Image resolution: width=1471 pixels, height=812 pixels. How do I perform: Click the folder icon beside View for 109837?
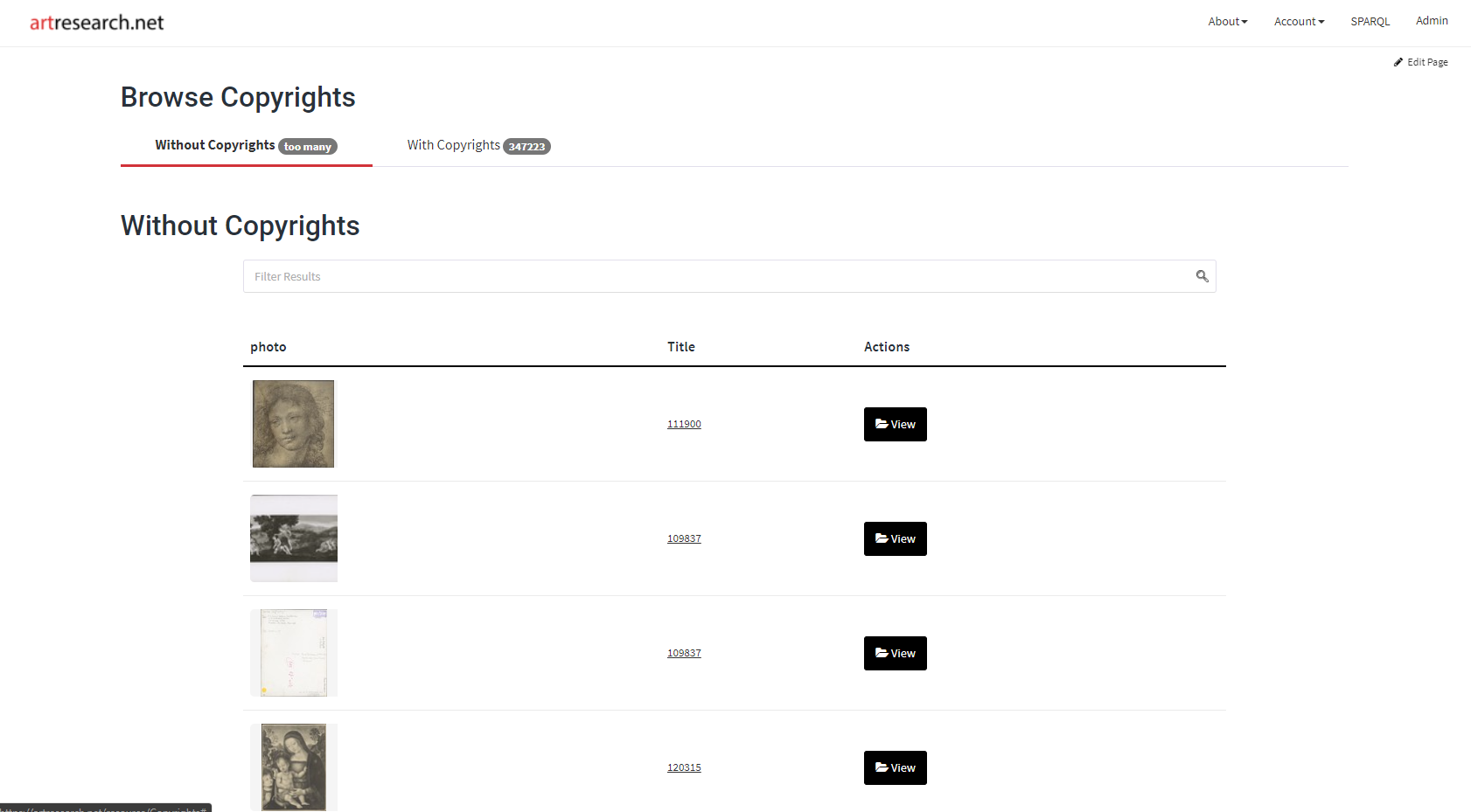click(882, 538)
